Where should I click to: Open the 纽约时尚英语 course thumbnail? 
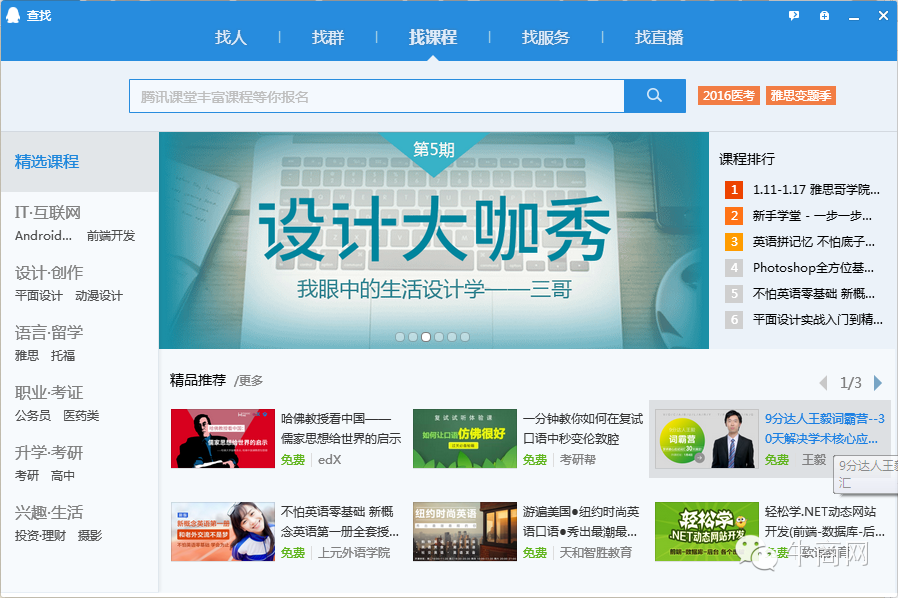pyautogui.click(x=465, y=532)
